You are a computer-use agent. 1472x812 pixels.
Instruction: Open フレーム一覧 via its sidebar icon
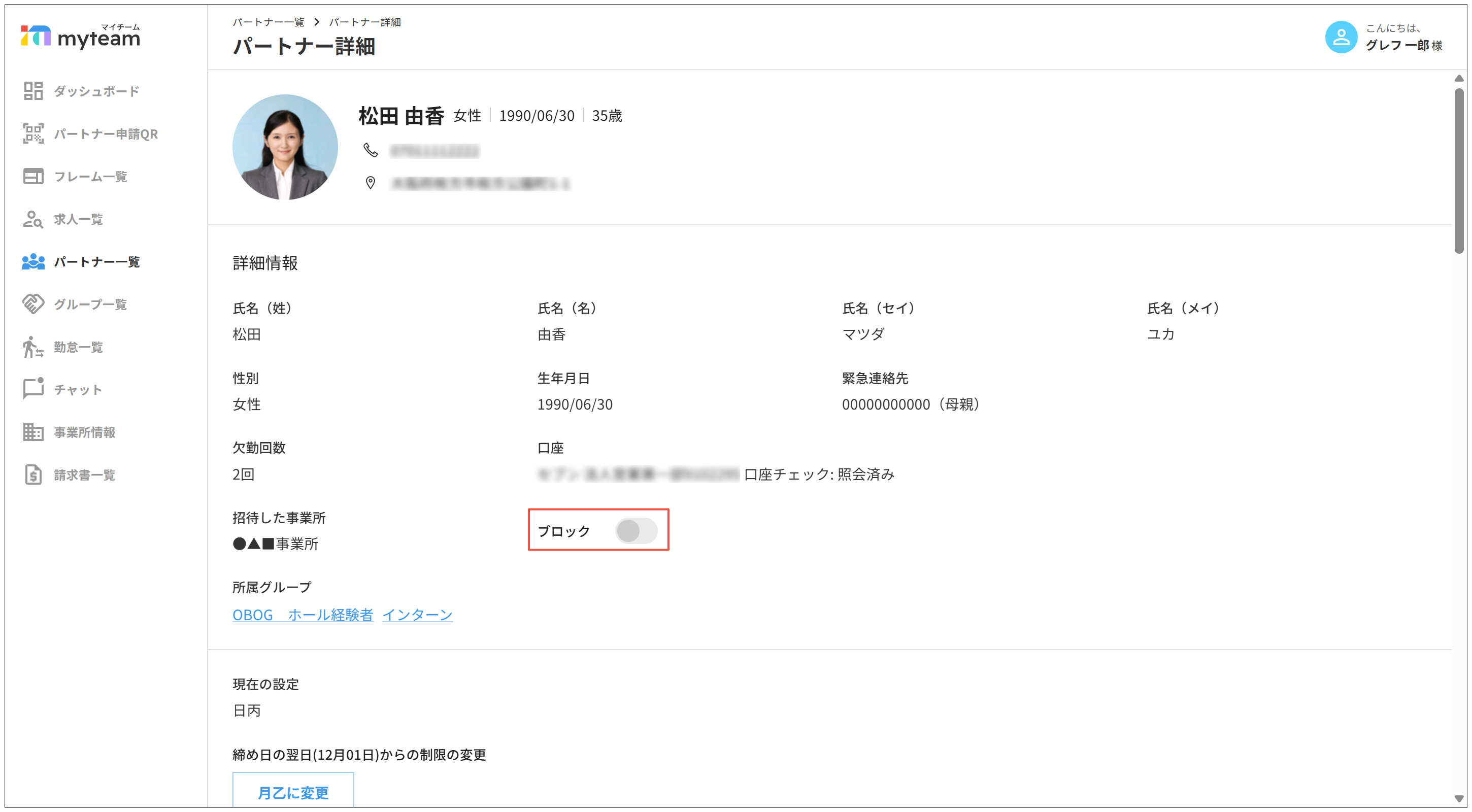point(32,176)
